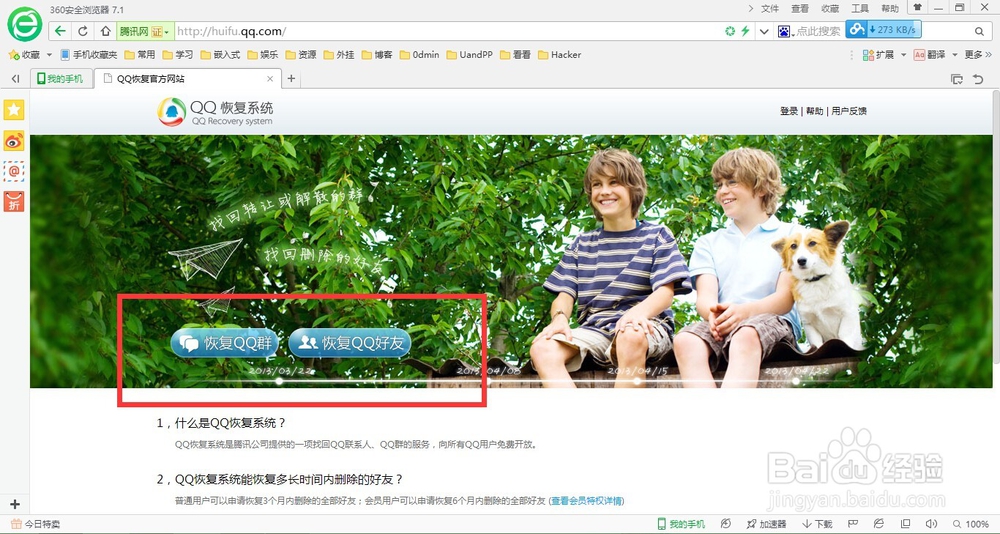Screen dimensions: 1000x534
Task: Open the Weibo sidebar icon
Action: pyautogui.click(x=14, y=140)
